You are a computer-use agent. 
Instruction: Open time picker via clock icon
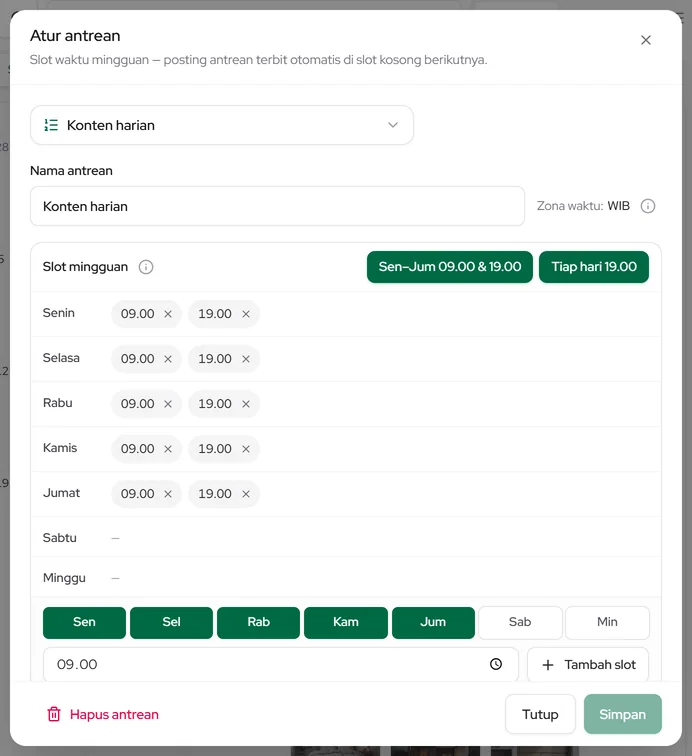[496, 664]
